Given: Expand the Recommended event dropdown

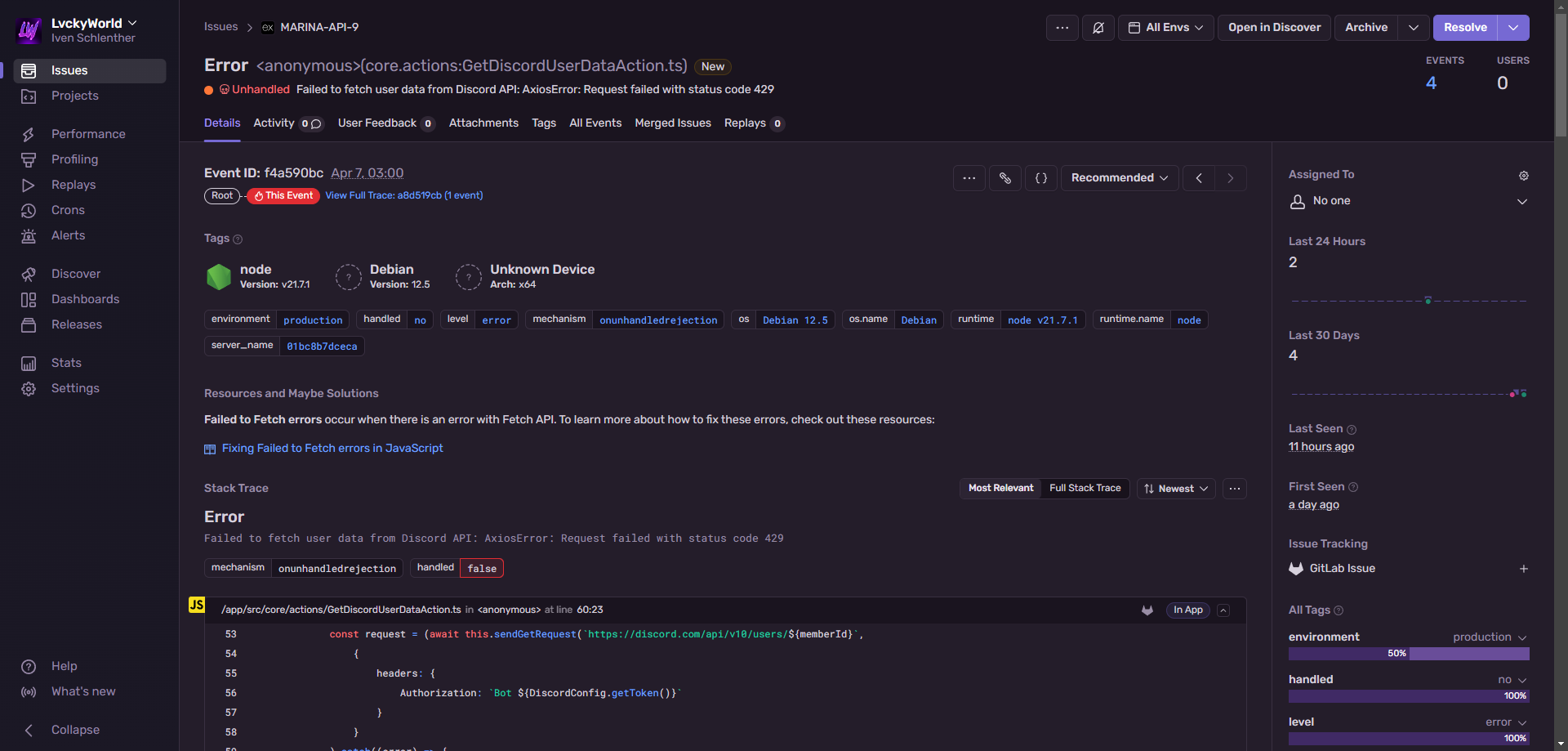Looking at the screenshot, I should click(1119, 178).
